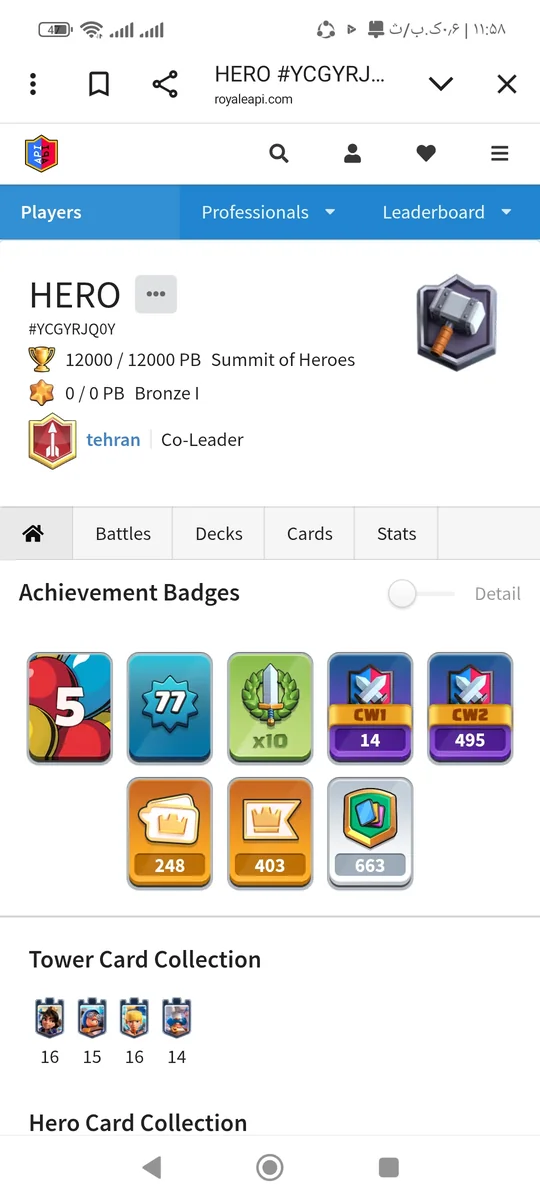Click the ellipsis button beside HERO
Image resolution: width=540 pixels, height=1200 pixels.
156,294
